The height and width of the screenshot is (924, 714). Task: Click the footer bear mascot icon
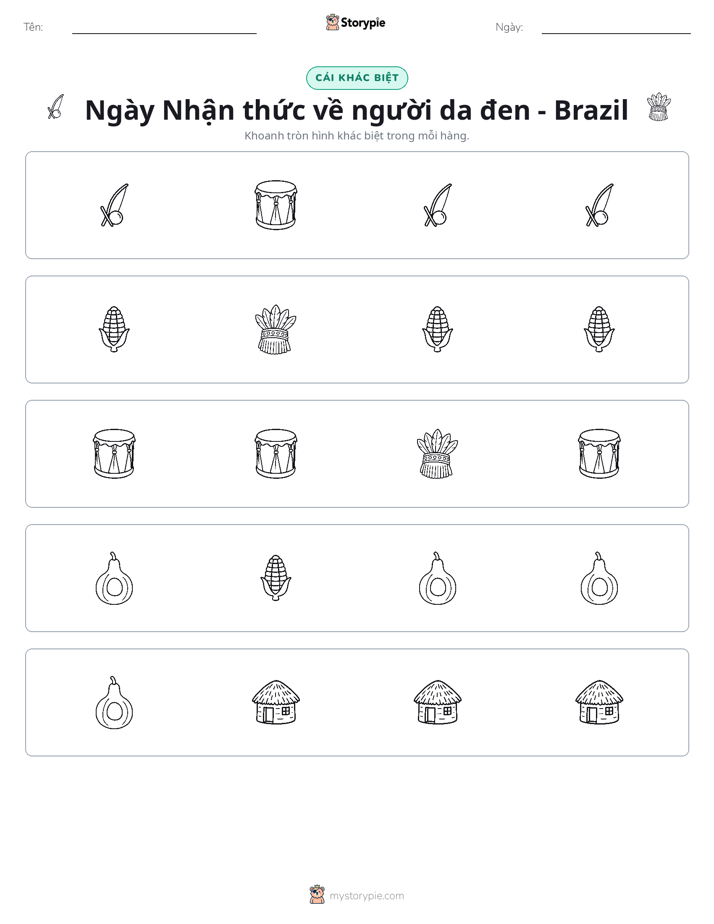(x=317, y=895)
